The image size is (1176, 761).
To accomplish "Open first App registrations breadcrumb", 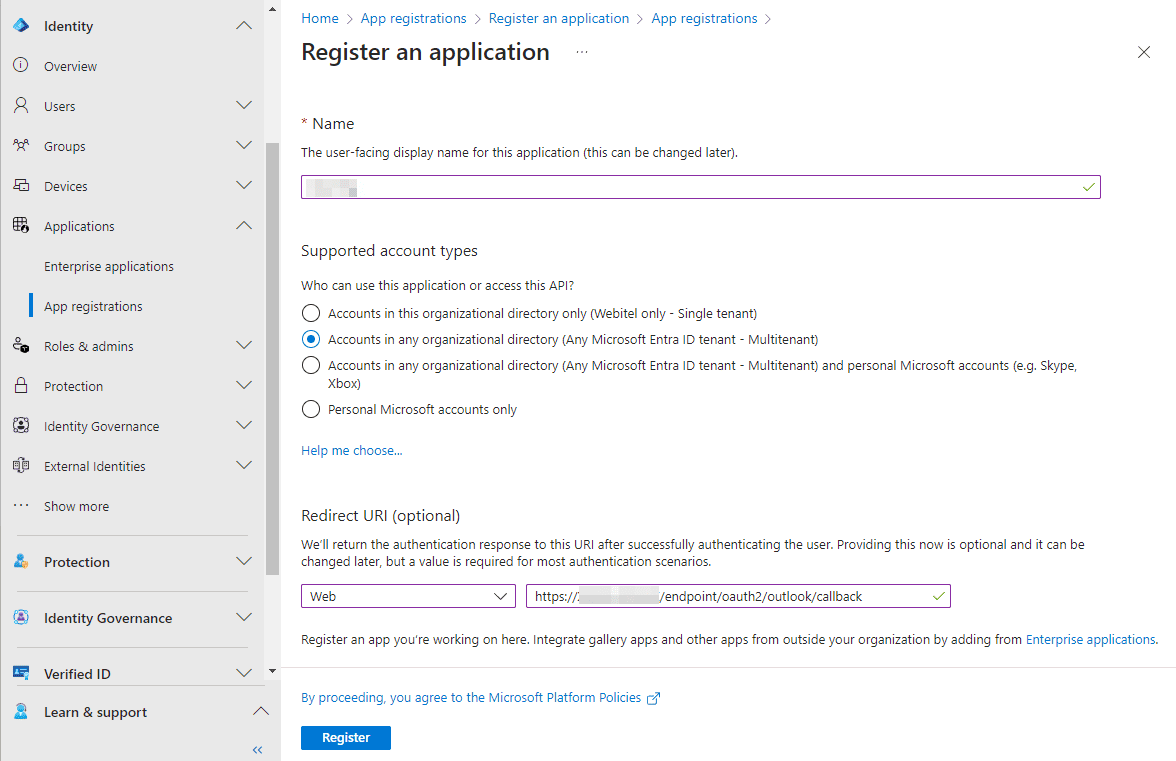I will pos(413,18).
